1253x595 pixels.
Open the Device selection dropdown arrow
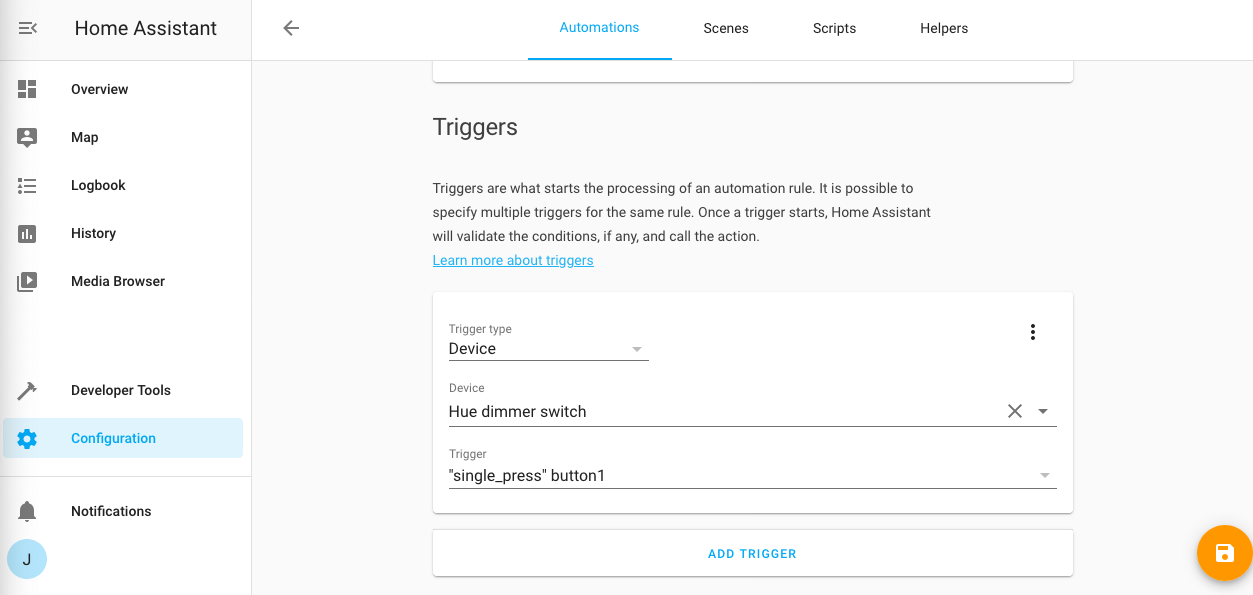pyautogui.click(x=1043, y=411)
